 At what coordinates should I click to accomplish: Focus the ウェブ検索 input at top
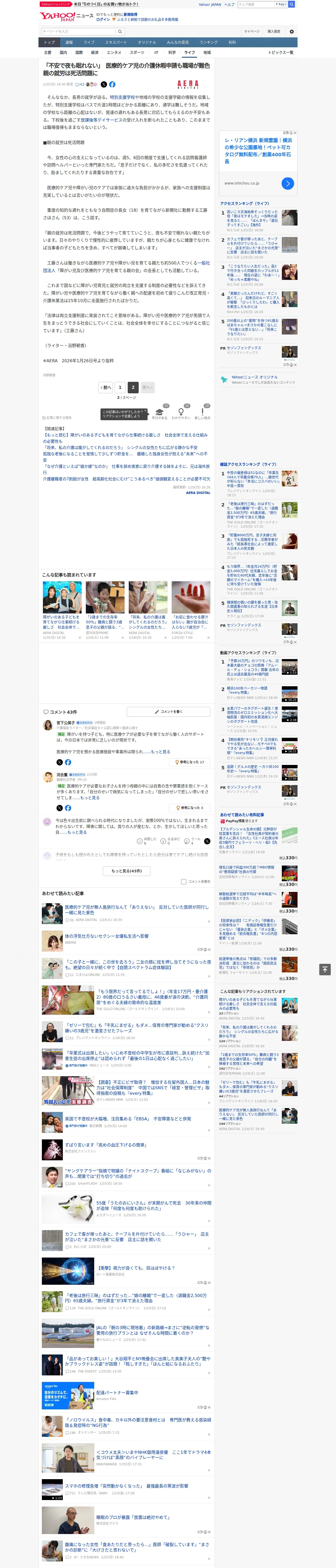point(256,4)
